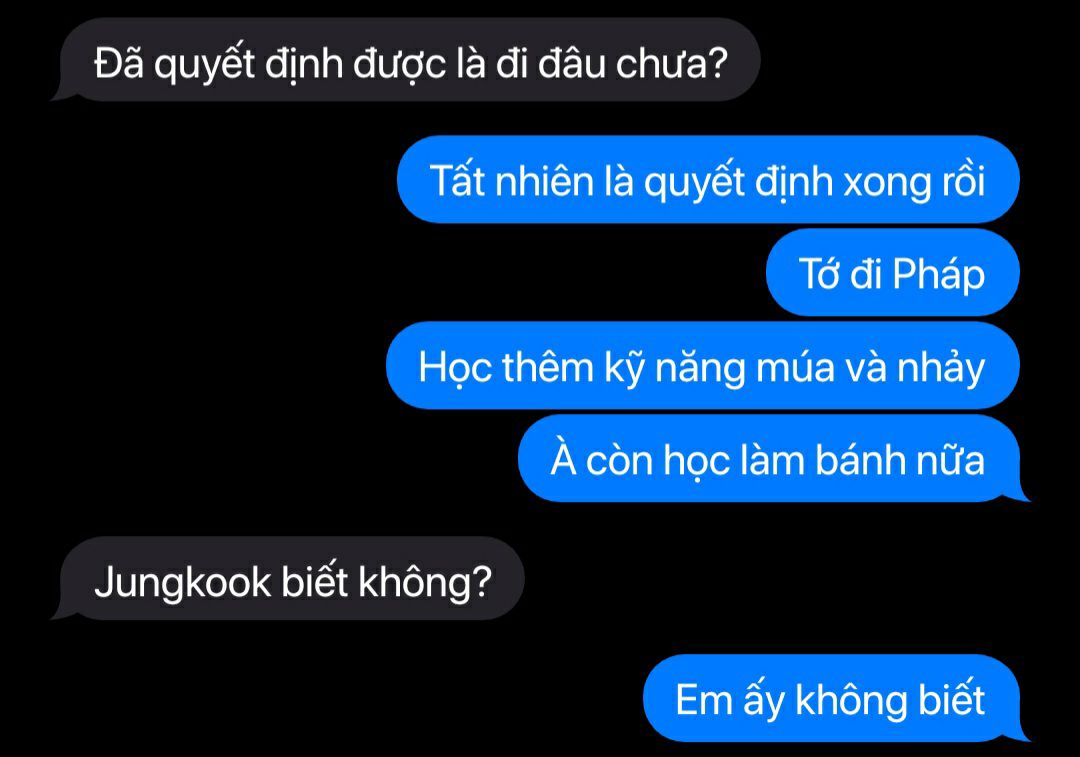Tap the 'Học thêm kỹ năng múa và nhảy' bubble
Image resolution: width=1080 pixels, height=757 pixels.
tap(703, 366)
